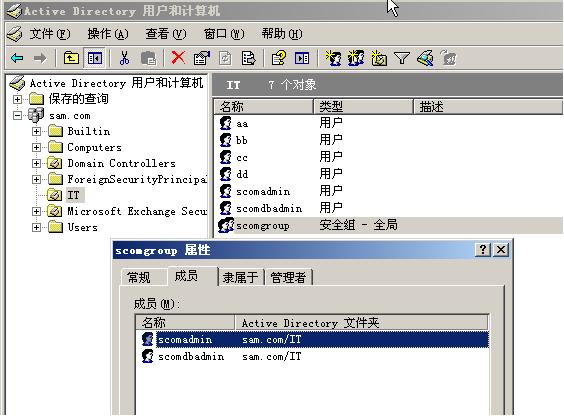Expand the 保存的查询 tree node
The image size is (564, 416).
(x=17, y=99)
